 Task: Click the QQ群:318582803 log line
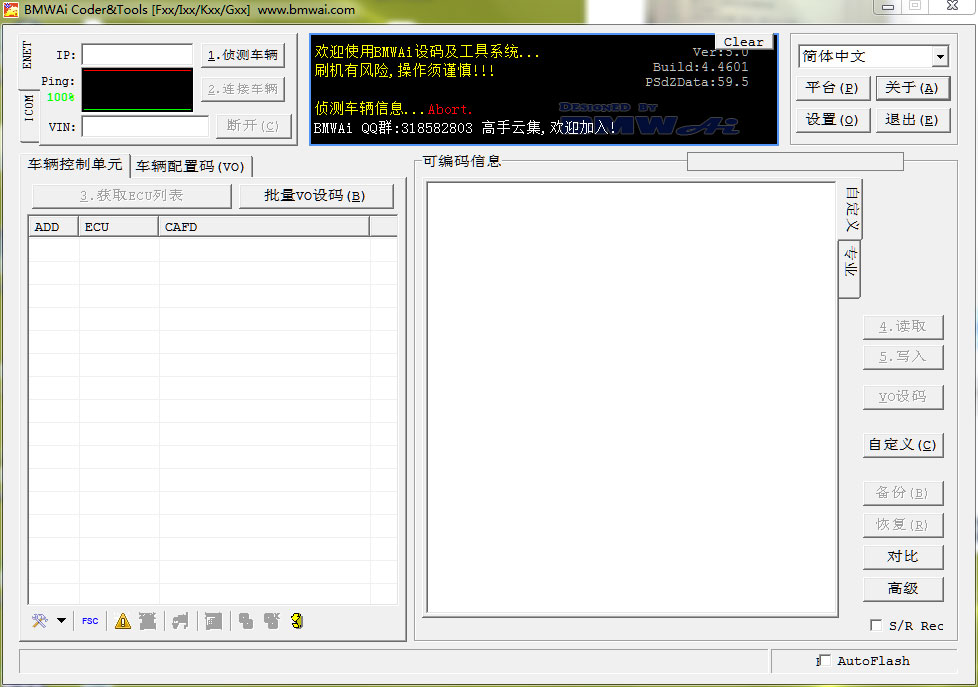(465, 128)
